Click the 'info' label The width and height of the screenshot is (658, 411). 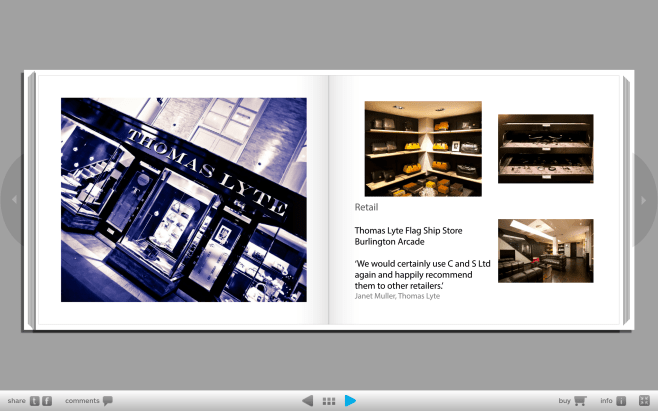[x=606, y=401]
